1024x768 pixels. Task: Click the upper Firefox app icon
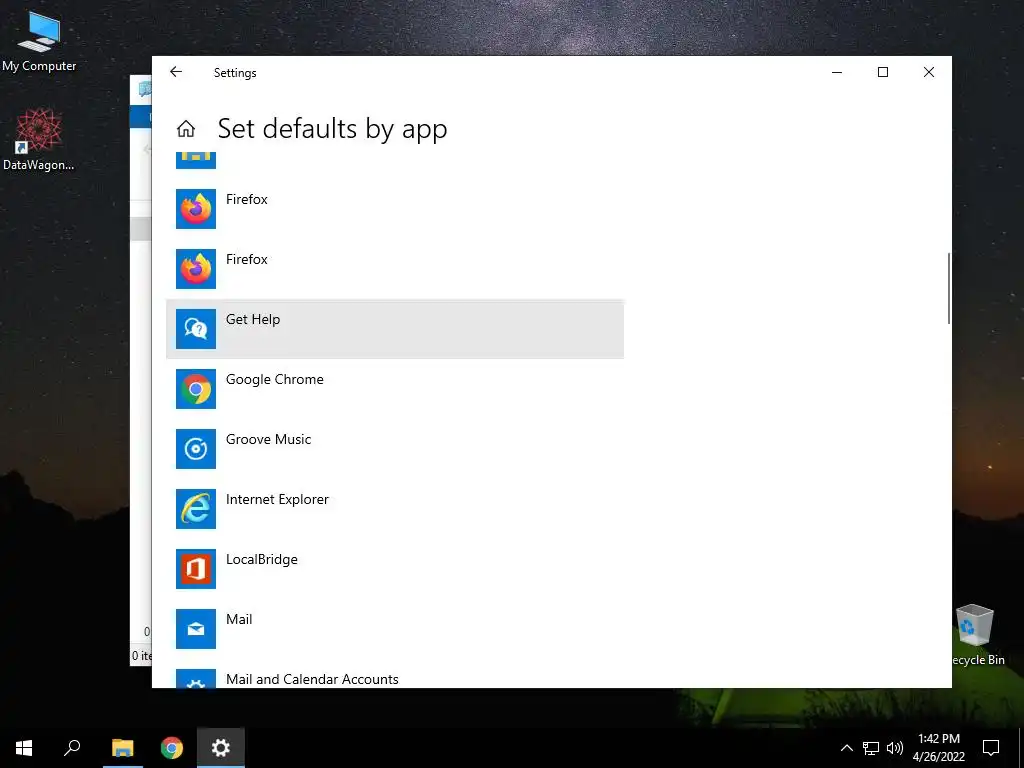point(196,209)
